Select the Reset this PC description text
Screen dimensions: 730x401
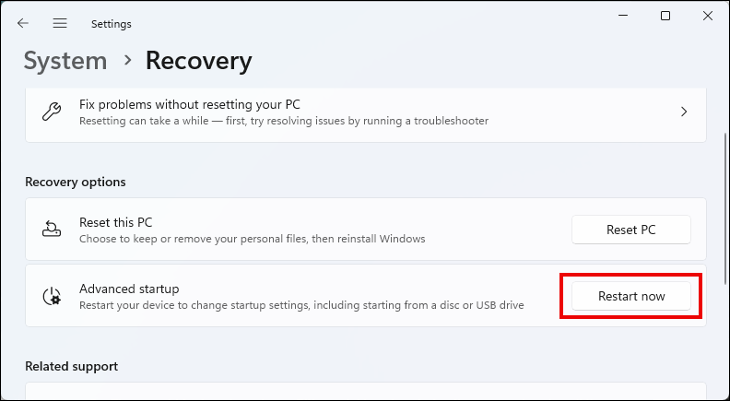pos(252,239)
